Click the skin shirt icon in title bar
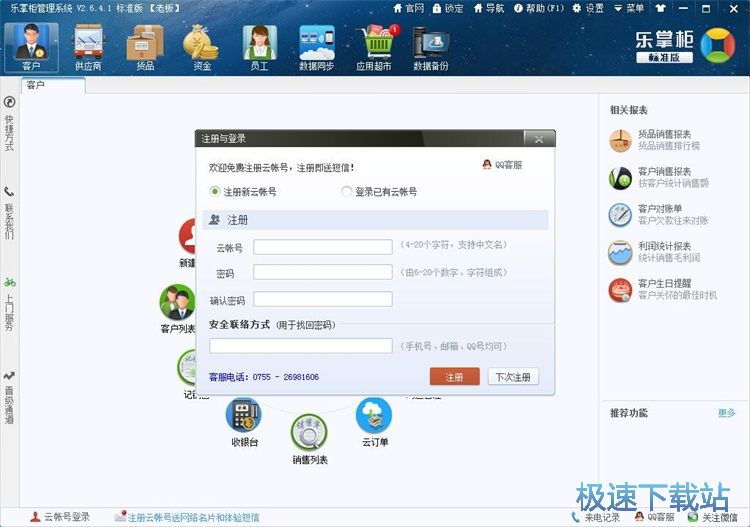750x527 pixels. 661,8
